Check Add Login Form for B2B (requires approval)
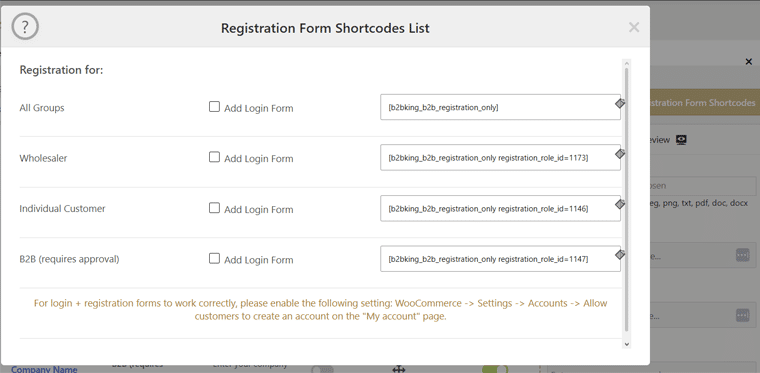 click(x=214, y=258)
